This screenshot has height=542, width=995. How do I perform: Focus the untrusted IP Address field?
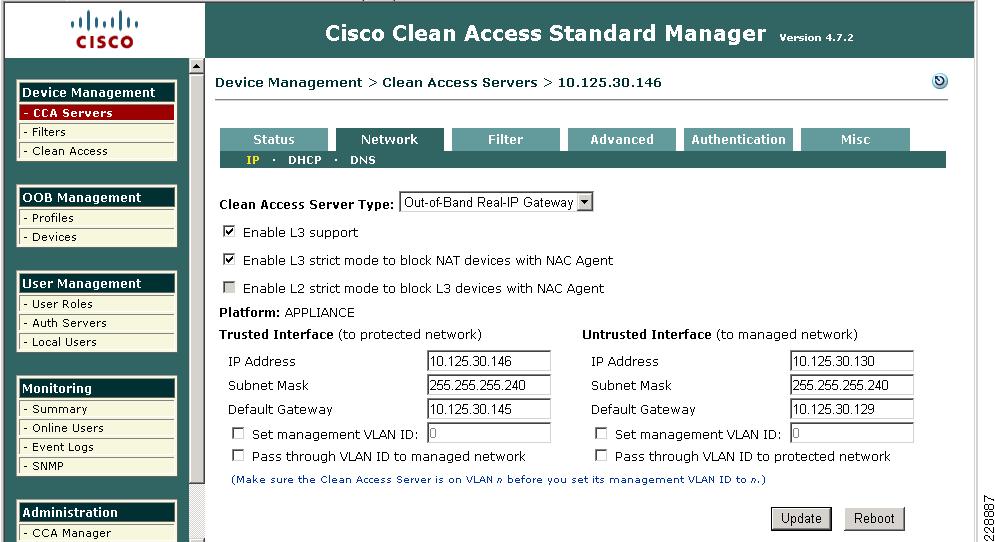click(852, 361)
